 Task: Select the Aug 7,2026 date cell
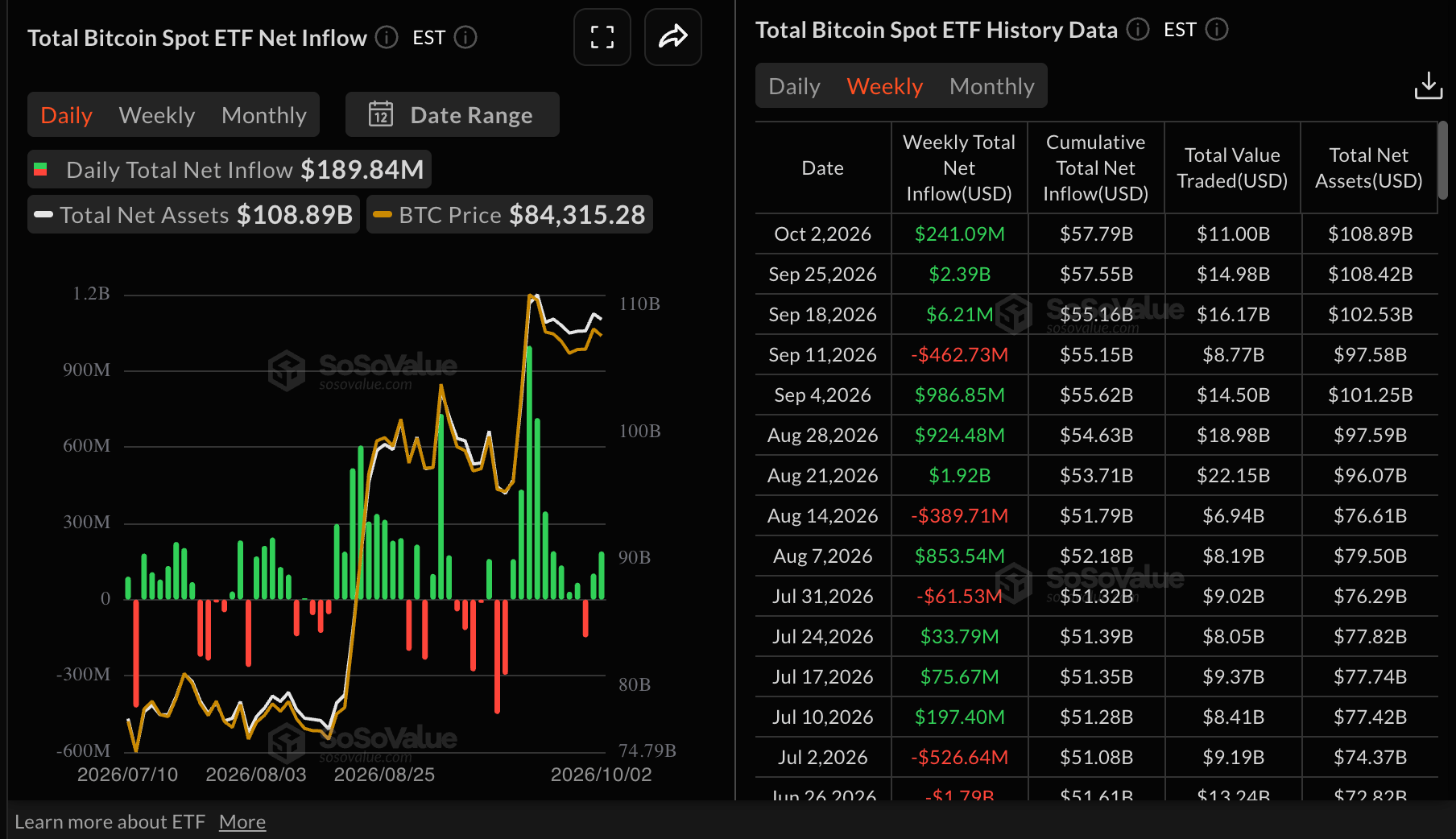[x=823, y=556]
